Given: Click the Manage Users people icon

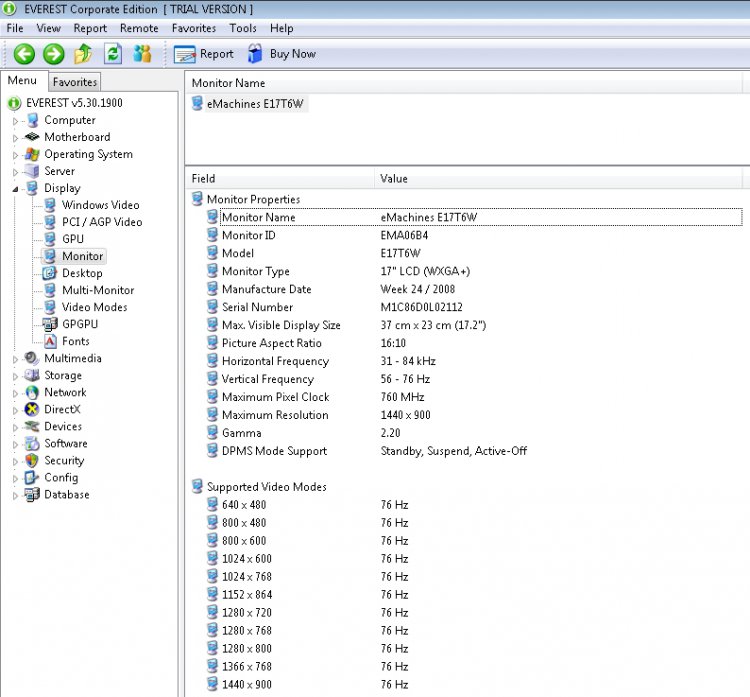Looking at the screenshot, I should tap(142, 54).
